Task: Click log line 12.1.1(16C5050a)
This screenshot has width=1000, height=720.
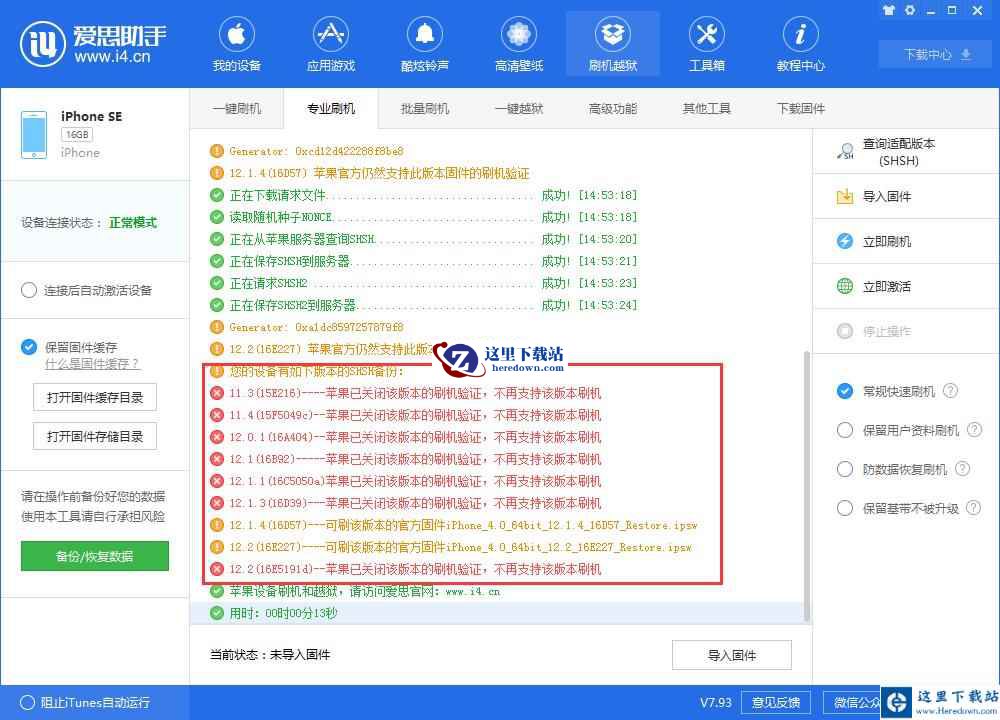Action: click(x=415, y=481)
